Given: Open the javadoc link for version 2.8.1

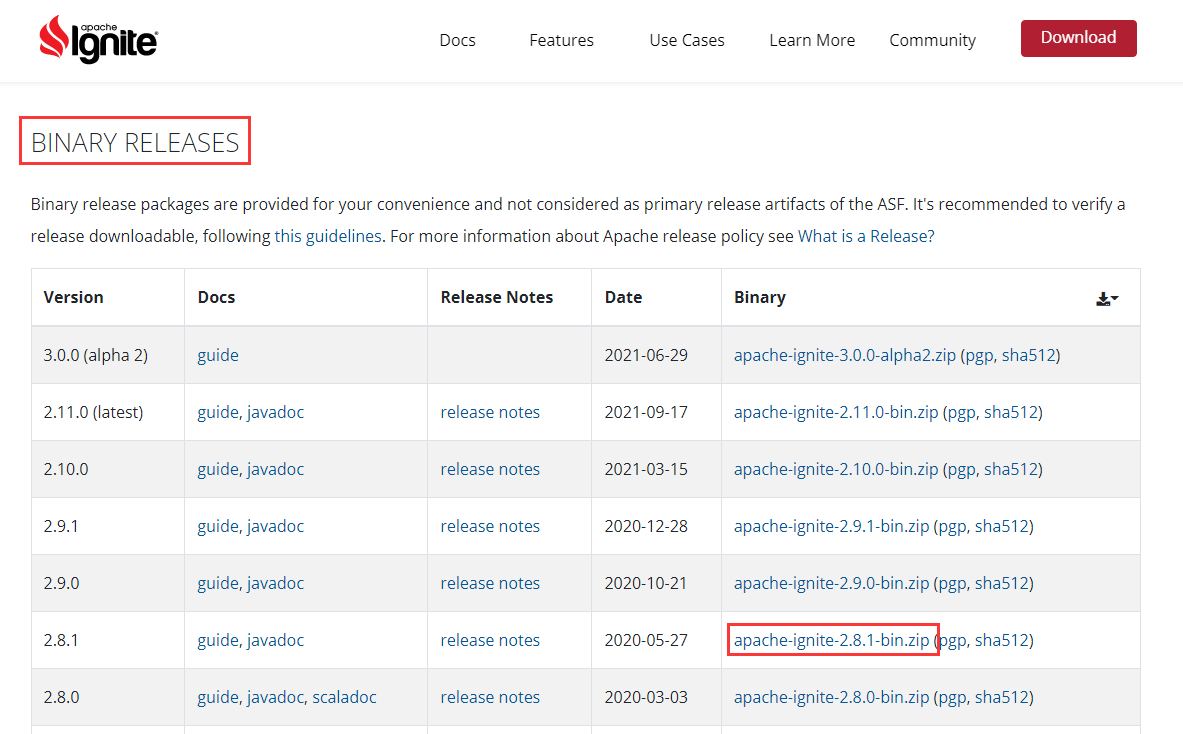Looking at the screenshot, I should pos(275,640).
